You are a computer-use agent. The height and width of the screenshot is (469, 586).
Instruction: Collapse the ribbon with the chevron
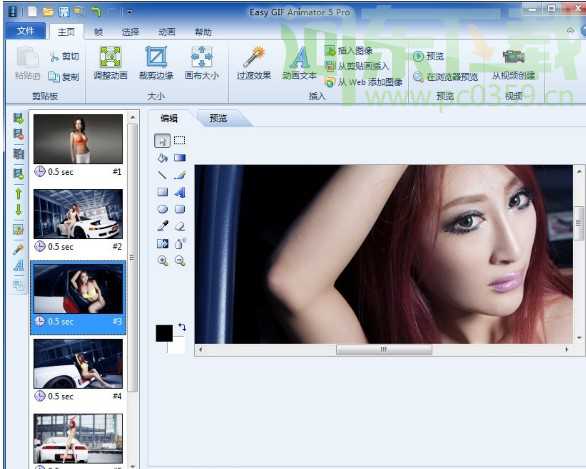click(x=570, y=30)
